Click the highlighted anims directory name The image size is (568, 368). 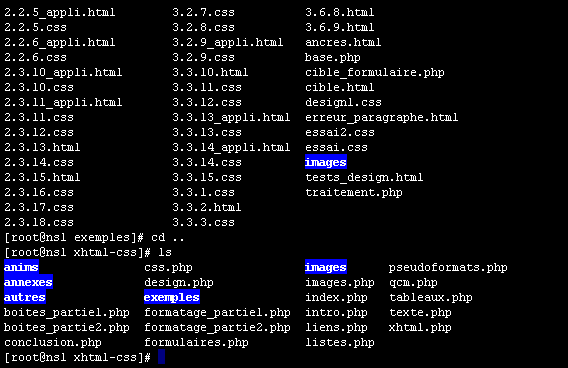21,267
